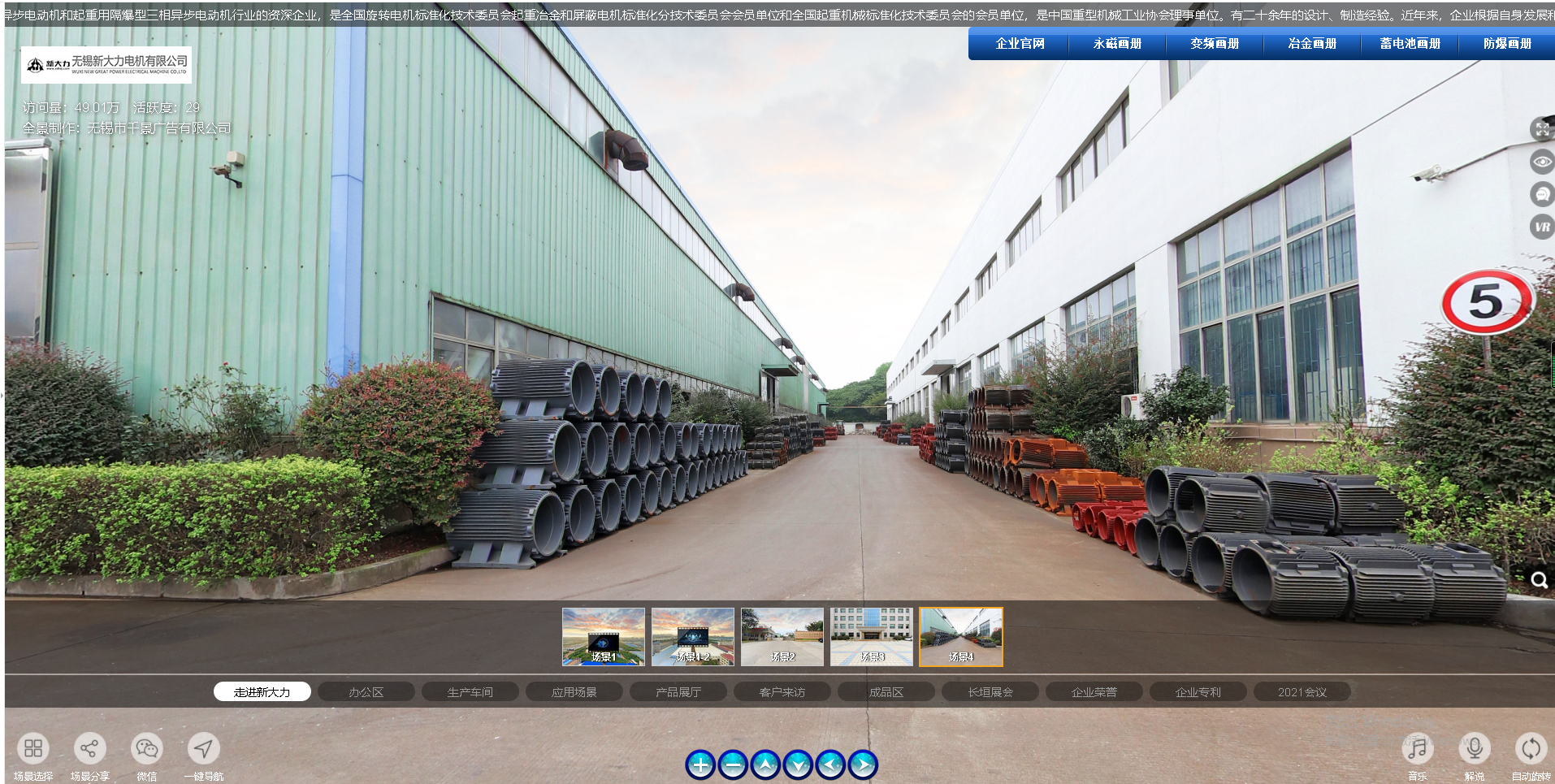Image resolution: width=1555 pixels, height=784 pixels.
Task: Click the magnifier search icon
Action: (x=1539, y=580)
